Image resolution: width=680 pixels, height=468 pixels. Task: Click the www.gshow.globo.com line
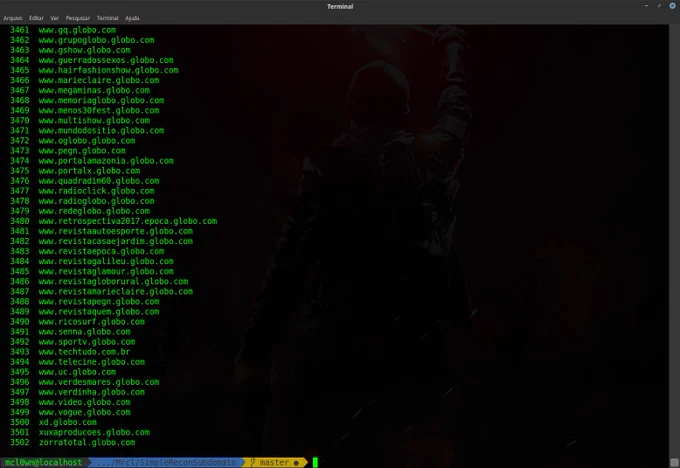(85, 50)
